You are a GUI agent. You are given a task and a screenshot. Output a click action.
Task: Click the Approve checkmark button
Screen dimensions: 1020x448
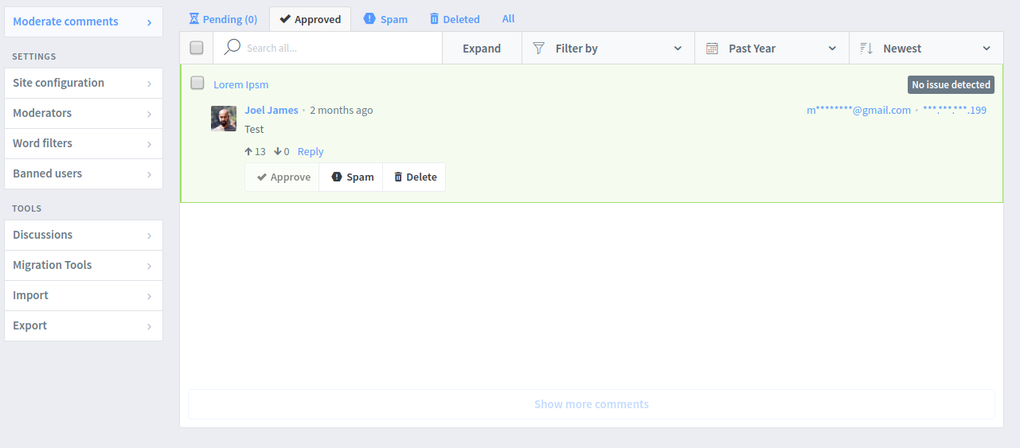(282, 177)
